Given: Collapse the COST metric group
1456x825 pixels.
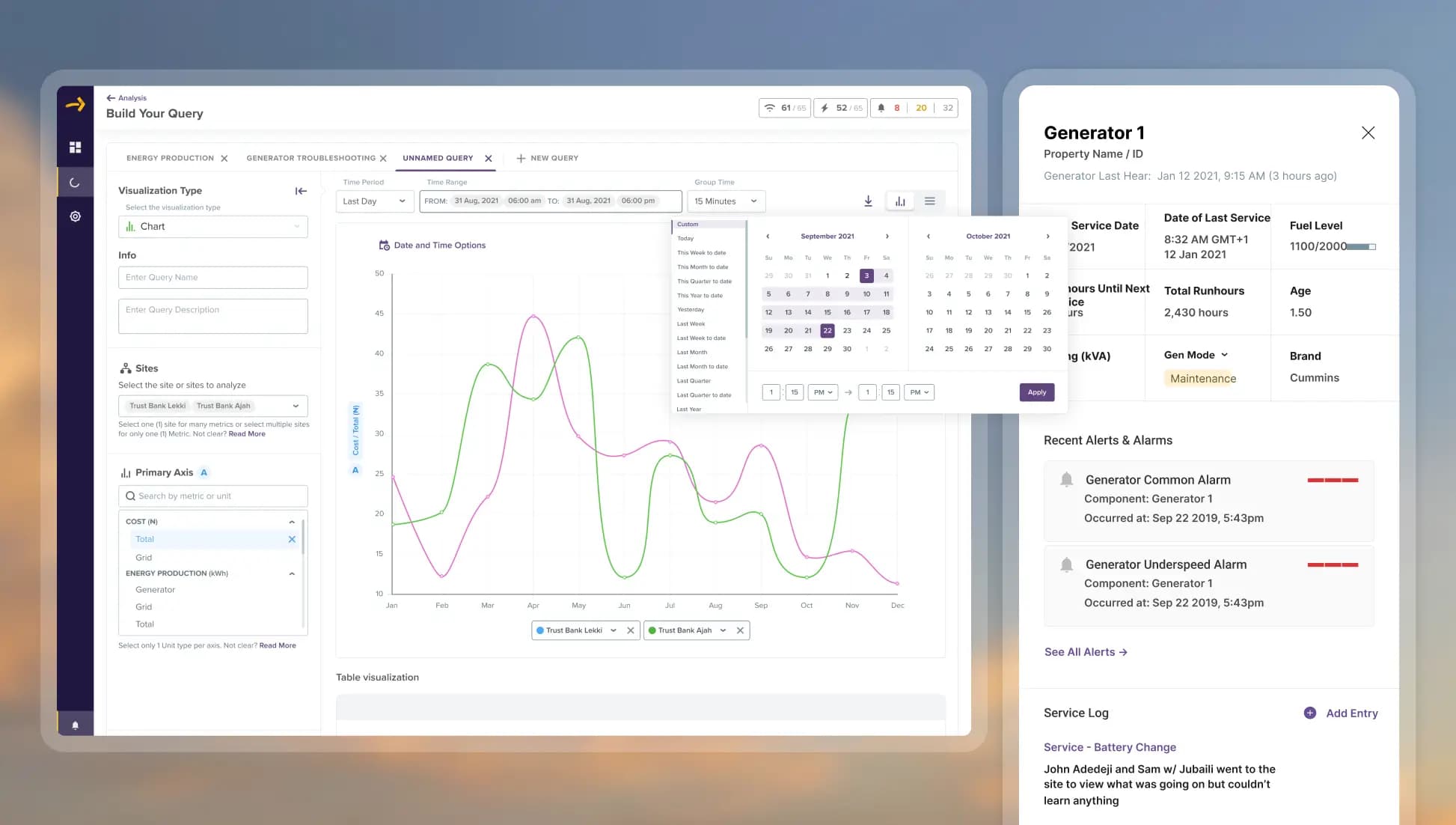Looking at the screenshot, I should click(292, 522).
